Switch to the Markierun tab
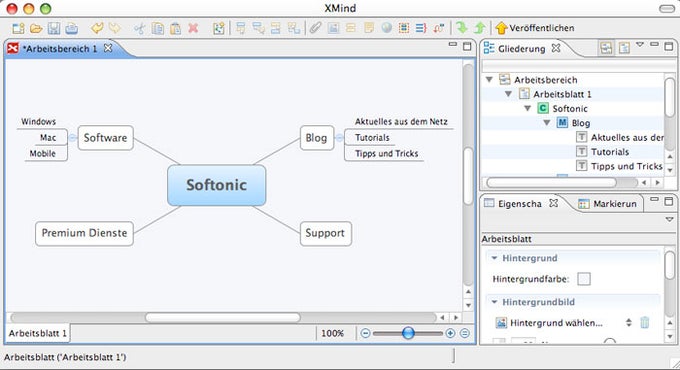This screenshot has height=370, width=680. coord(608,203)
